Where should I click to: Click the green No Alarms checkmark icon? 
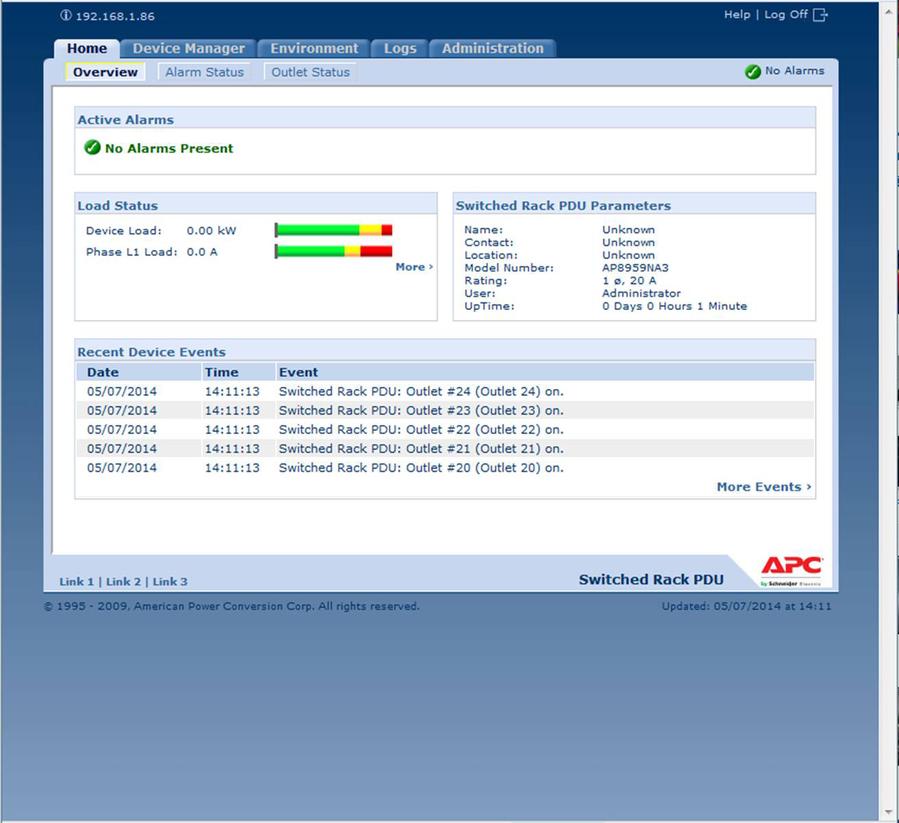(x=753, y=72)
